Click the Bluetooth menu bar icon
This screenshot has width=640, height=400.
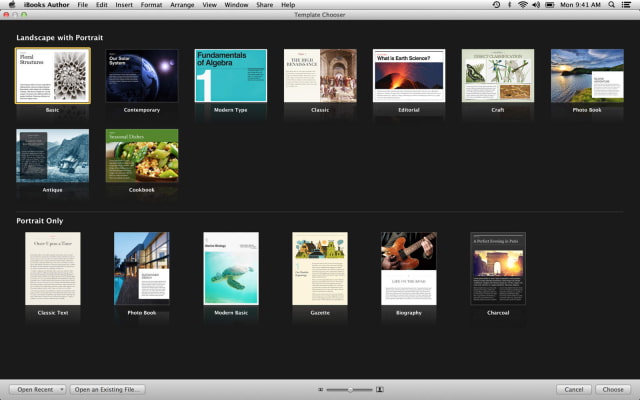tap(509, 5)
